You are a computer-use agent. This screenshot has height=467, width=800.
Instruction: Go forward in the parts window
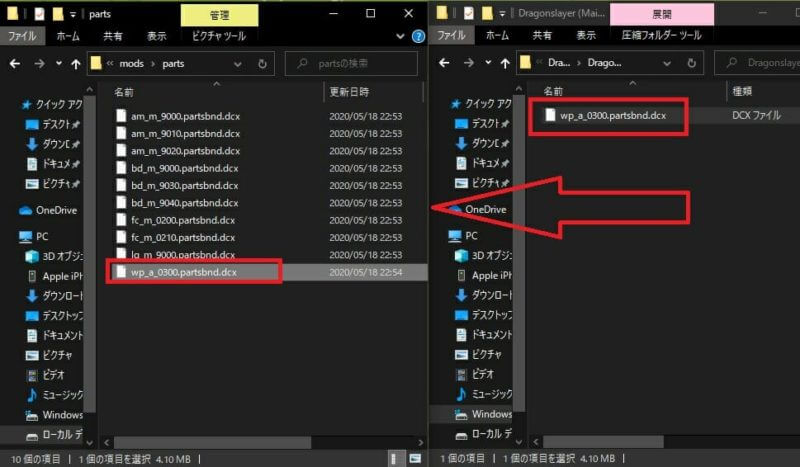(x=39, y=64)
